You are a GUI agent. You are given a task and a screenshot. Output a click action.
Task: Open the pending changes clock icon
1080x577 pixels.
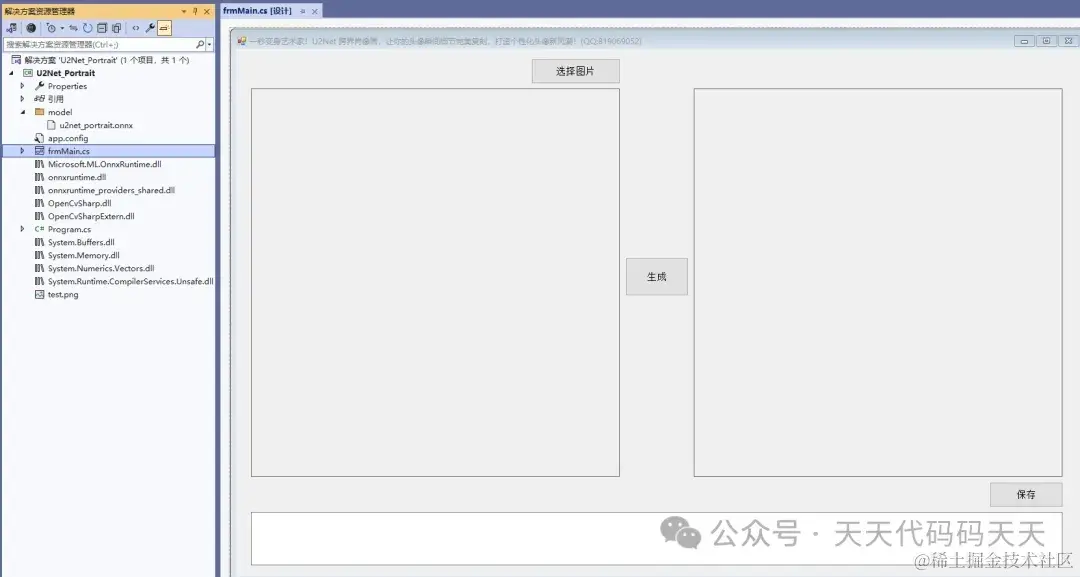(52, 29)
